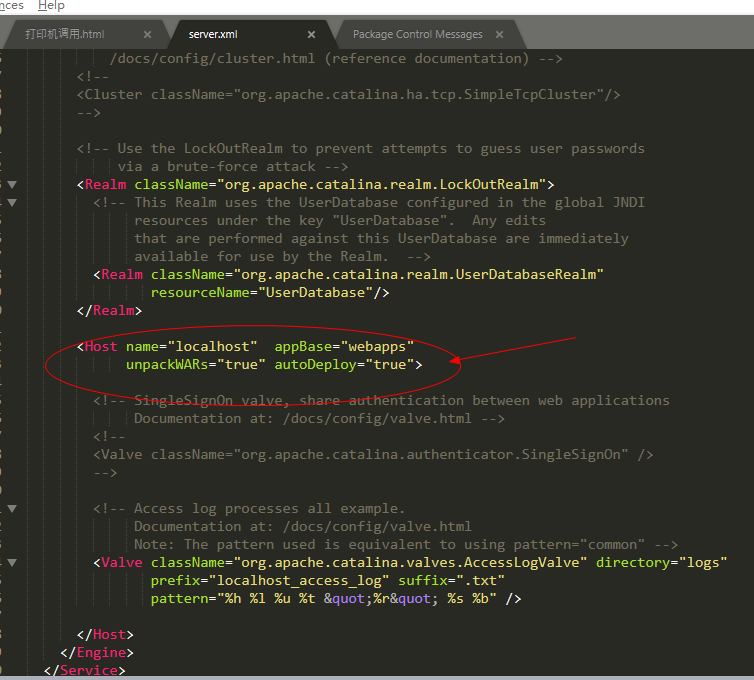
Task: Collapse the AccessLogValve Valve element fold
Action: click(13, 563)
